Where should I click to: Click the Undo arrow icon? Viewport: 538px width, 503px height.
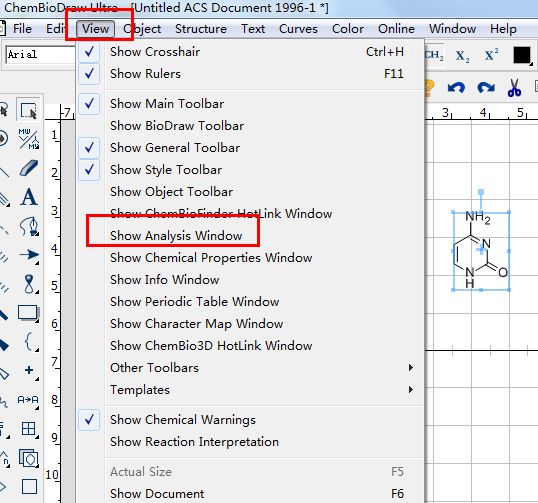coord(456,88)
